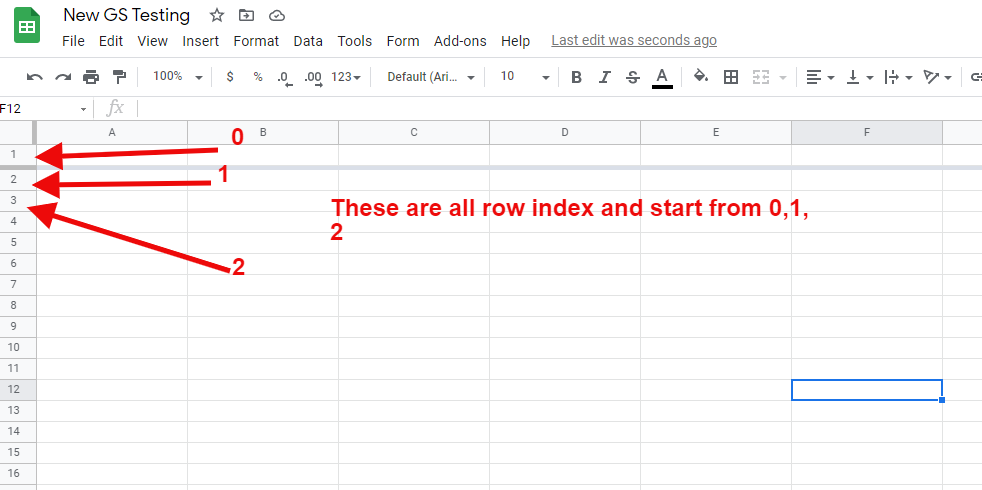
Task: Open the zoom 100% dropdown
Action: pyautogui.click(x=178, y=76)
